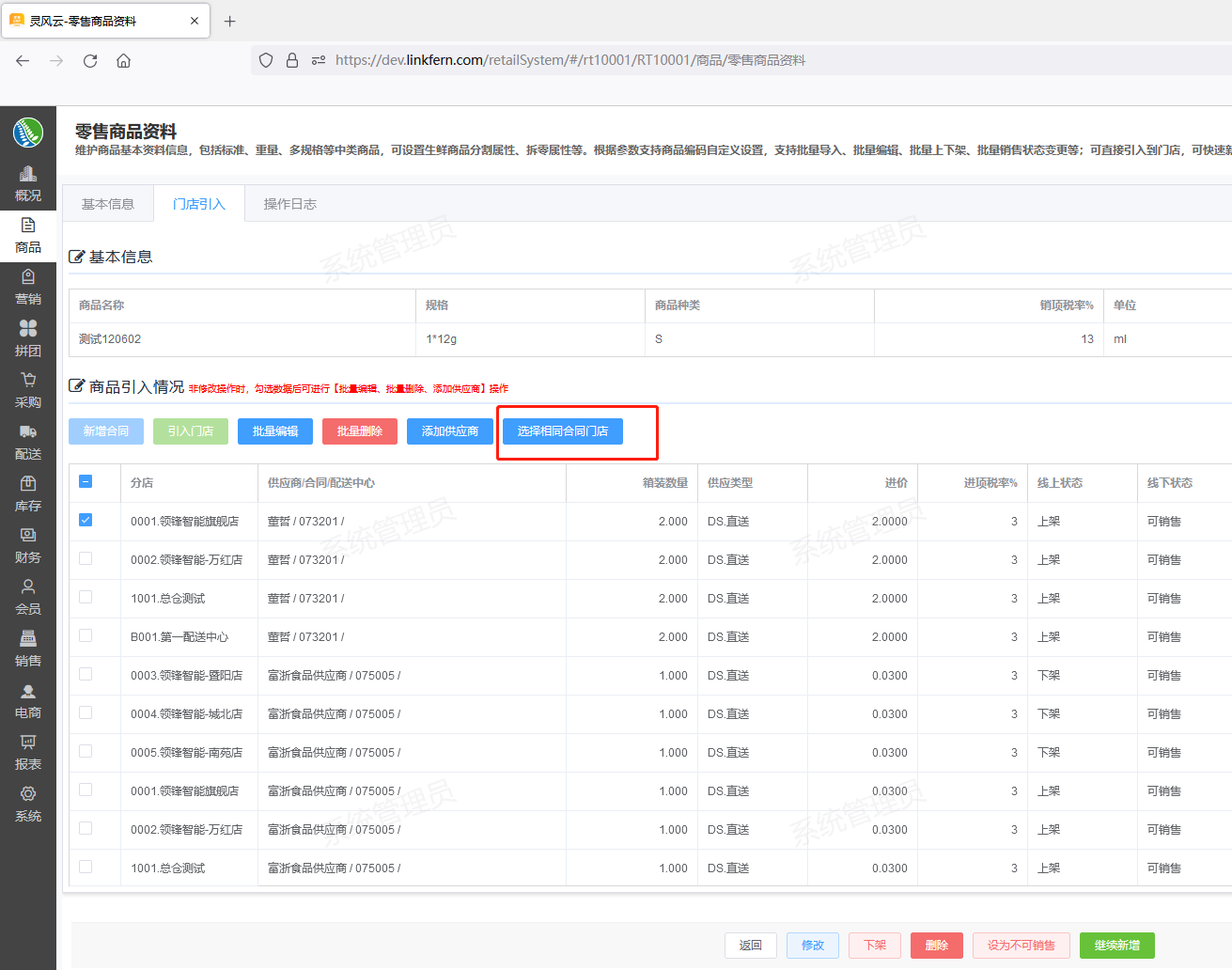Viewport: 1232px width, 970px height.
Task: Open the 拼团 group-buy sidebar icon
Action: coord(28,338)
